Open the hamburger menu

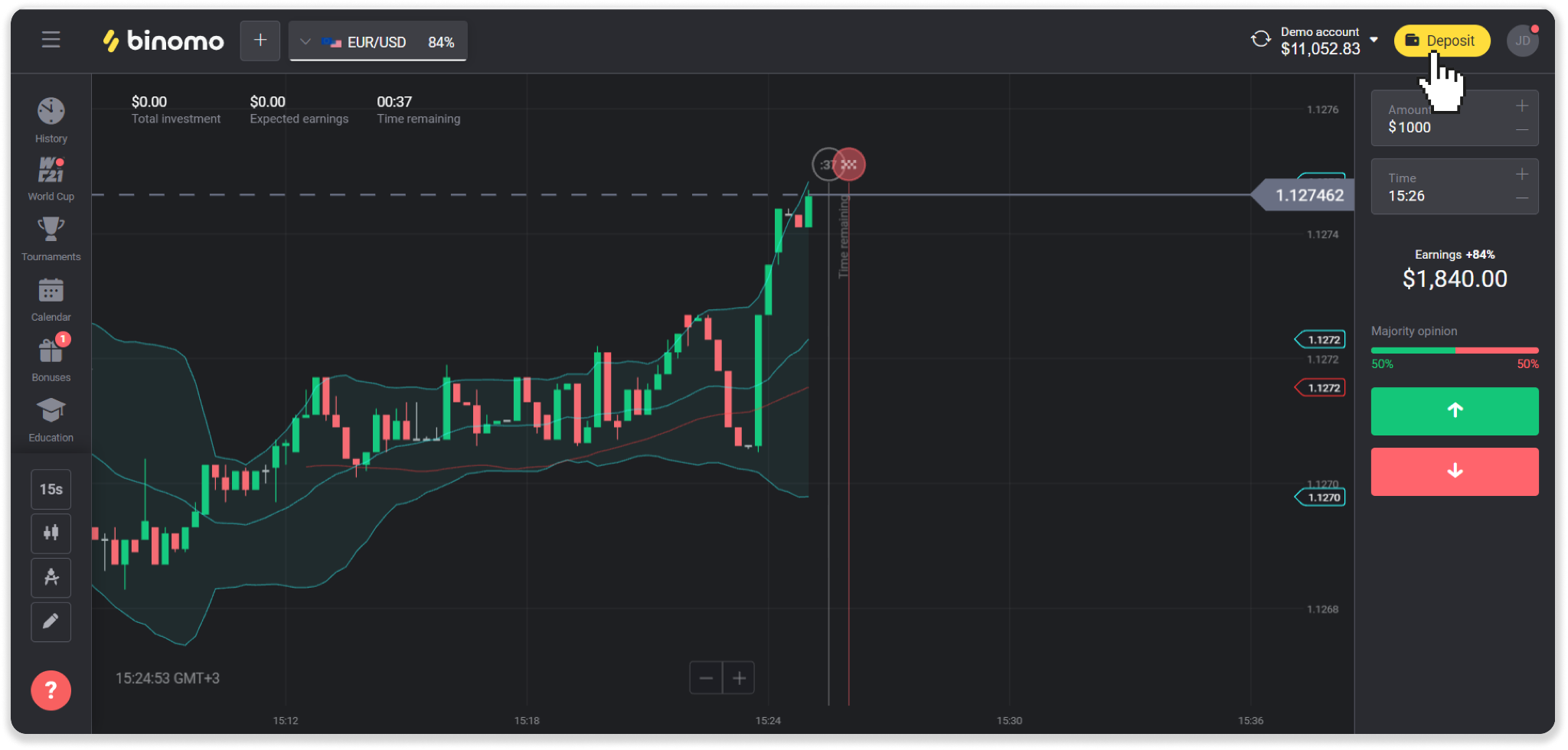point(51,40)
